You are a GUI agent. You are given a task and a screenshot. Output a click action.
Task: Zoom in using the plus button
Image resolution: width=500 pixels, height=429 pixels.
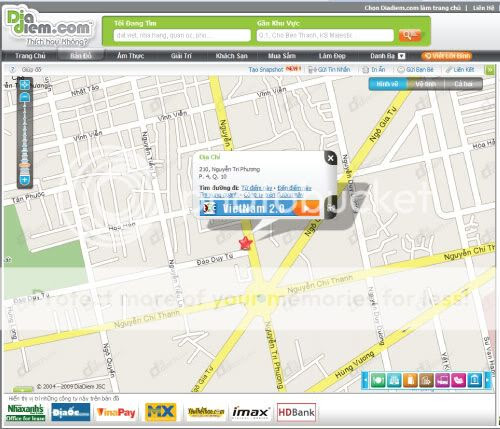pyautogui.click(x=25, y=180)
